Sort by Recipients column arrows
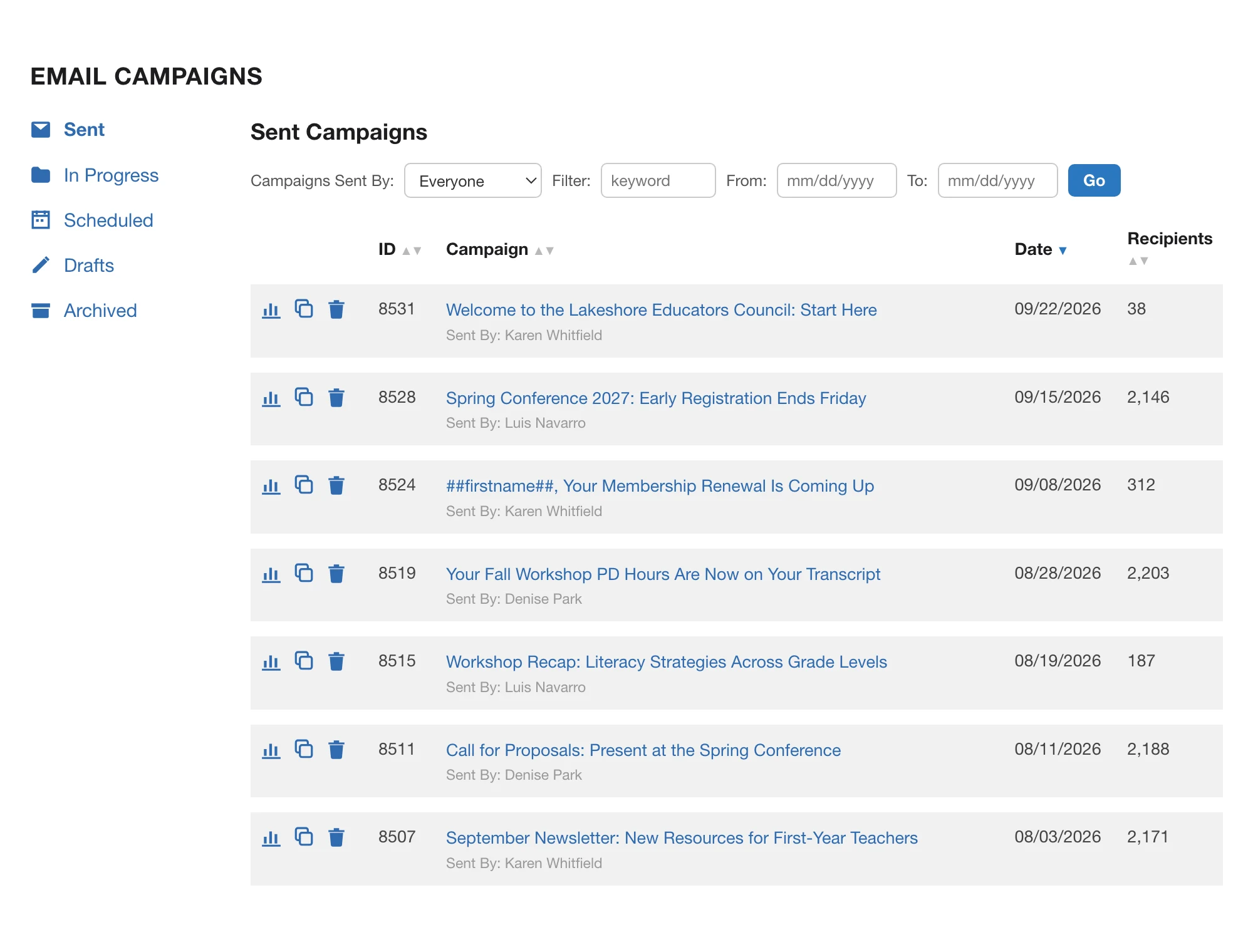Screen dimensions: 1253x952 1138,261
